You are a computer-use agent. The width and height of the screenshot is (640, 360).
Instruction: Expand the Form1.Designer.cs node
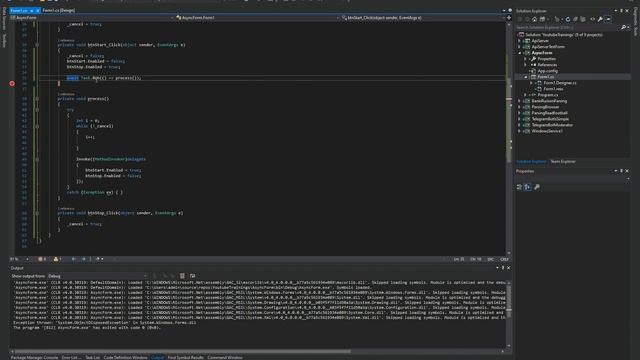(x=531, y=83)
